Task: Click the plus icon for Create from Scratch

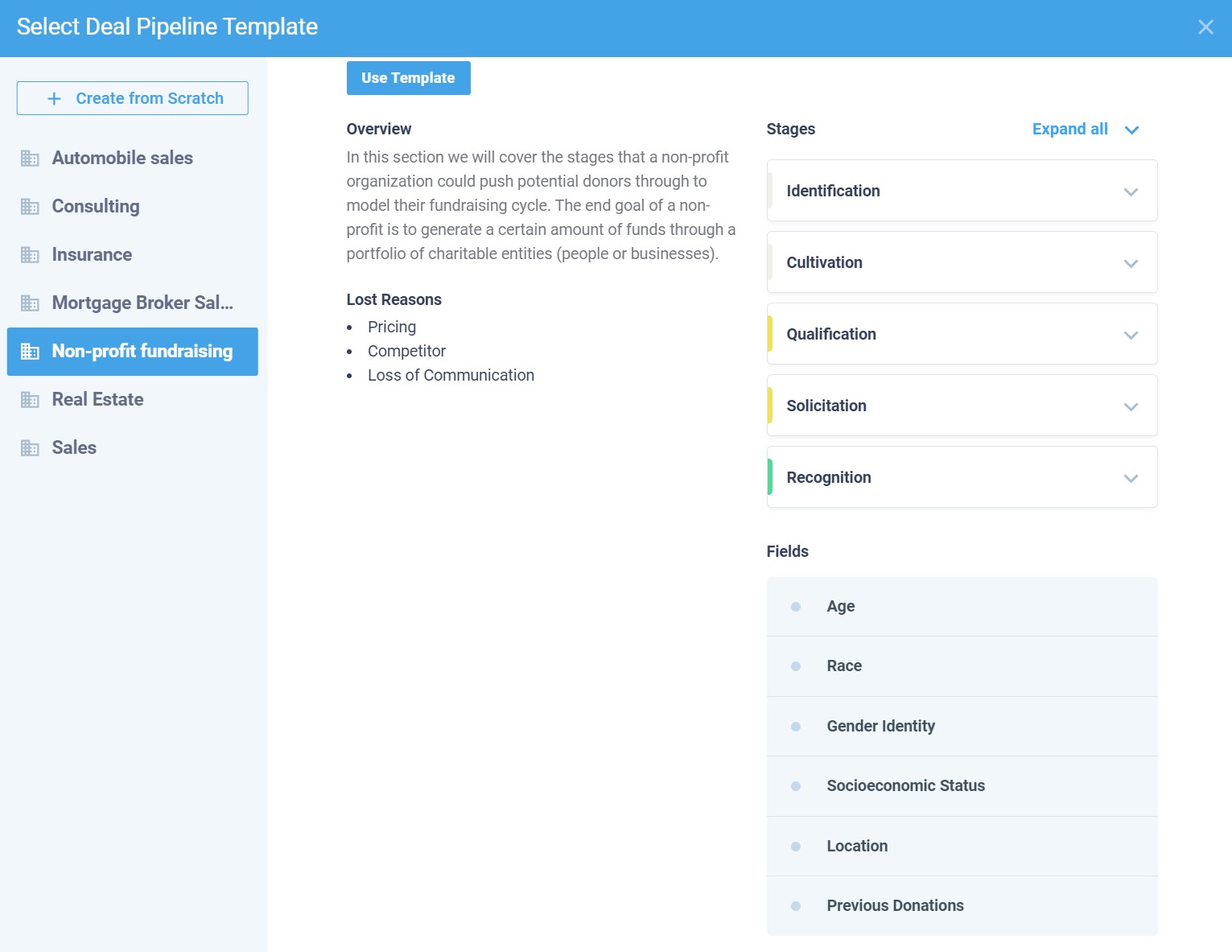Action: (55, 99)
